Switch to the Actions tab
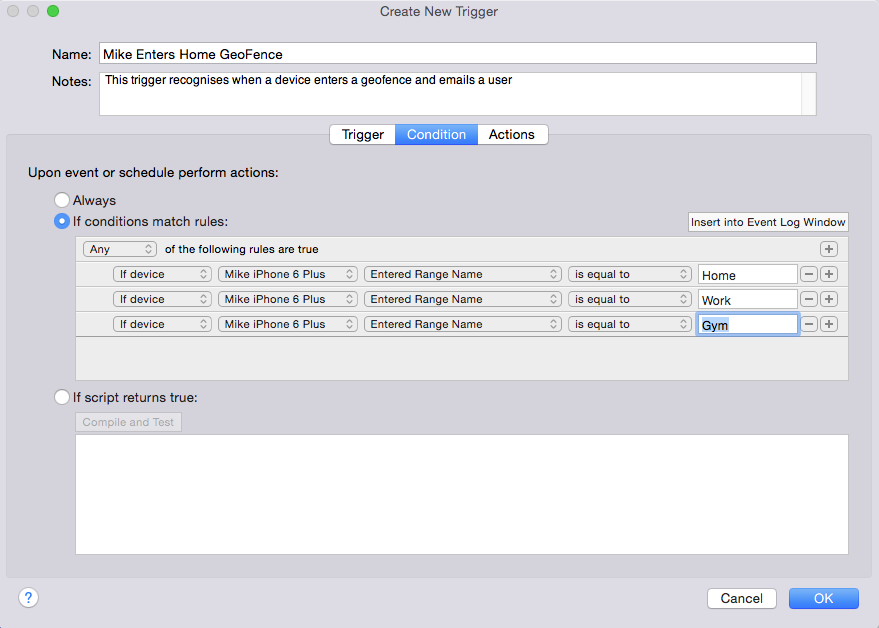Image resolution: width=879 pixels, height=628 pixels. click(x=512, y=135)
